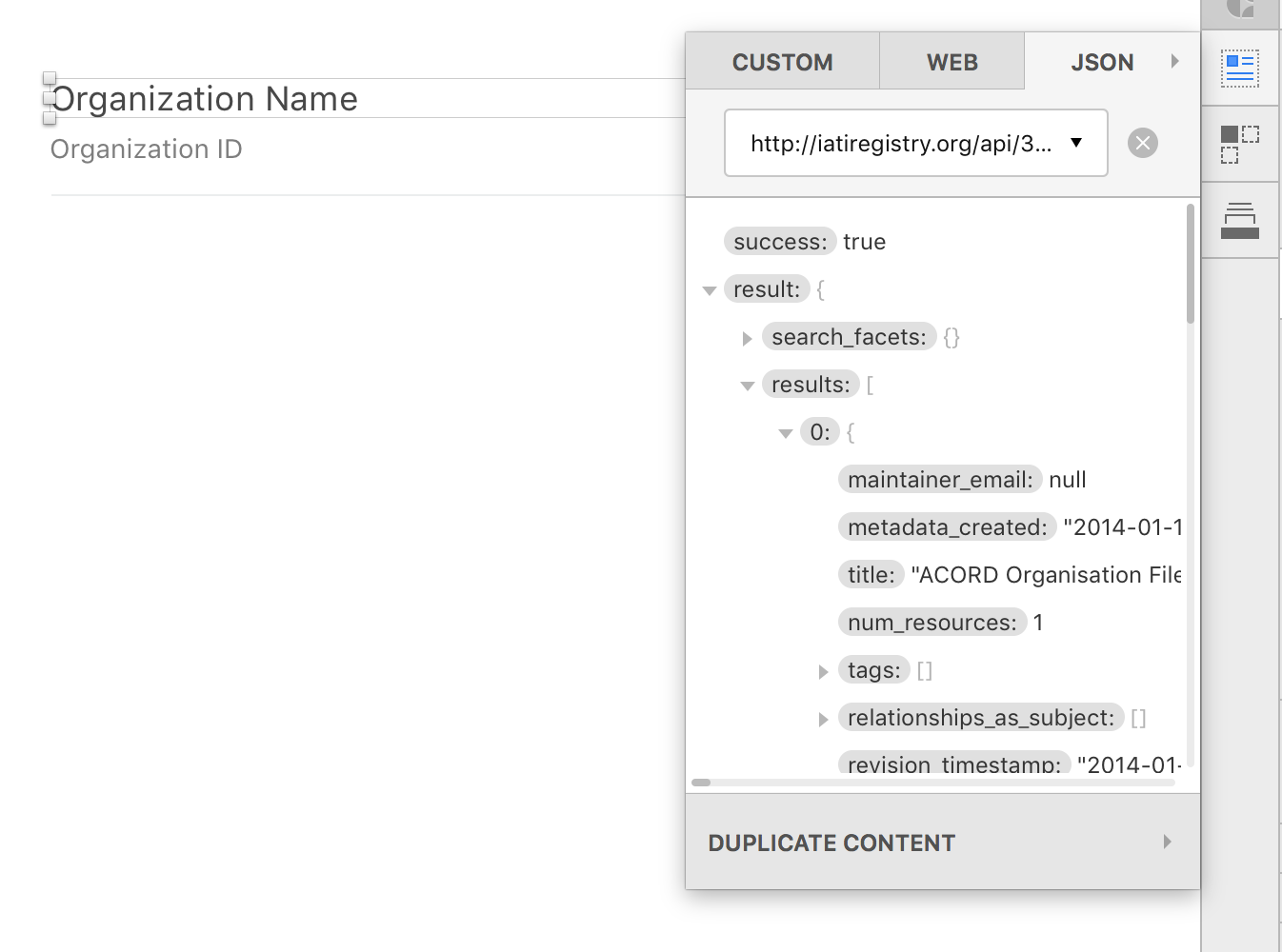Expand the tags array

824,671
